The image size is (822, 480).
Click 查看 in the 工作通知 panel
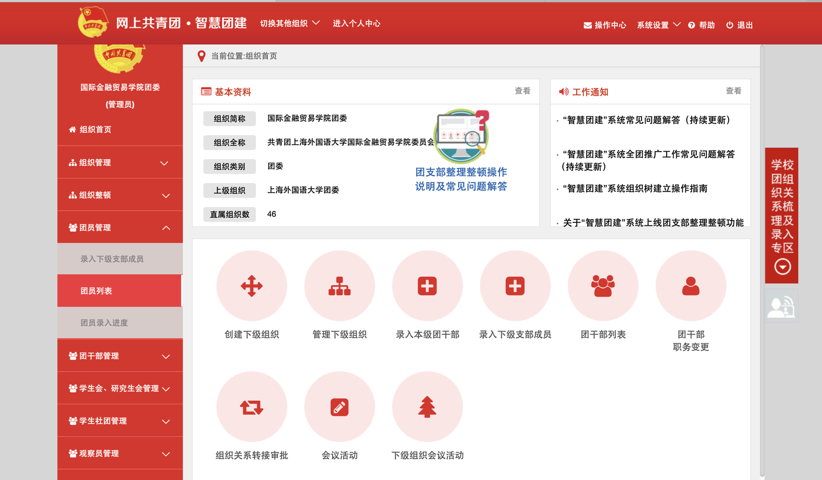point(733,91)
